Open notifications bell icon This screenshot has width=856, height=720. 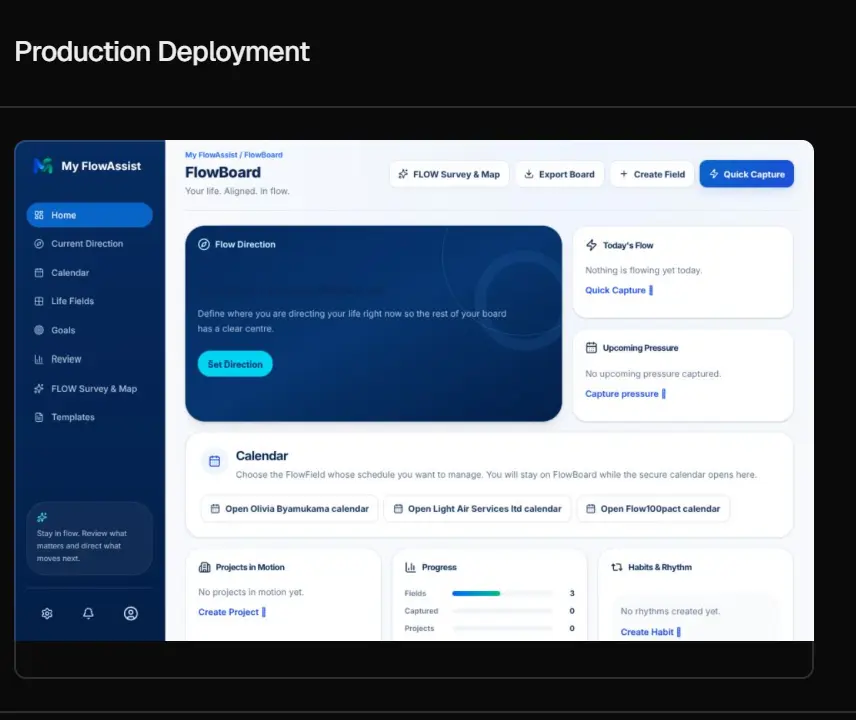tap(88, 614)
